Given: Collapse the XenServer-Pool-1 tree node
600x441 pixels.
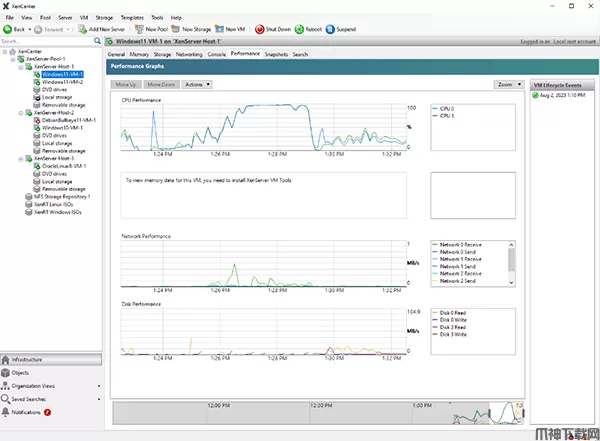Looking at the screenshot, I should (14, 59).
